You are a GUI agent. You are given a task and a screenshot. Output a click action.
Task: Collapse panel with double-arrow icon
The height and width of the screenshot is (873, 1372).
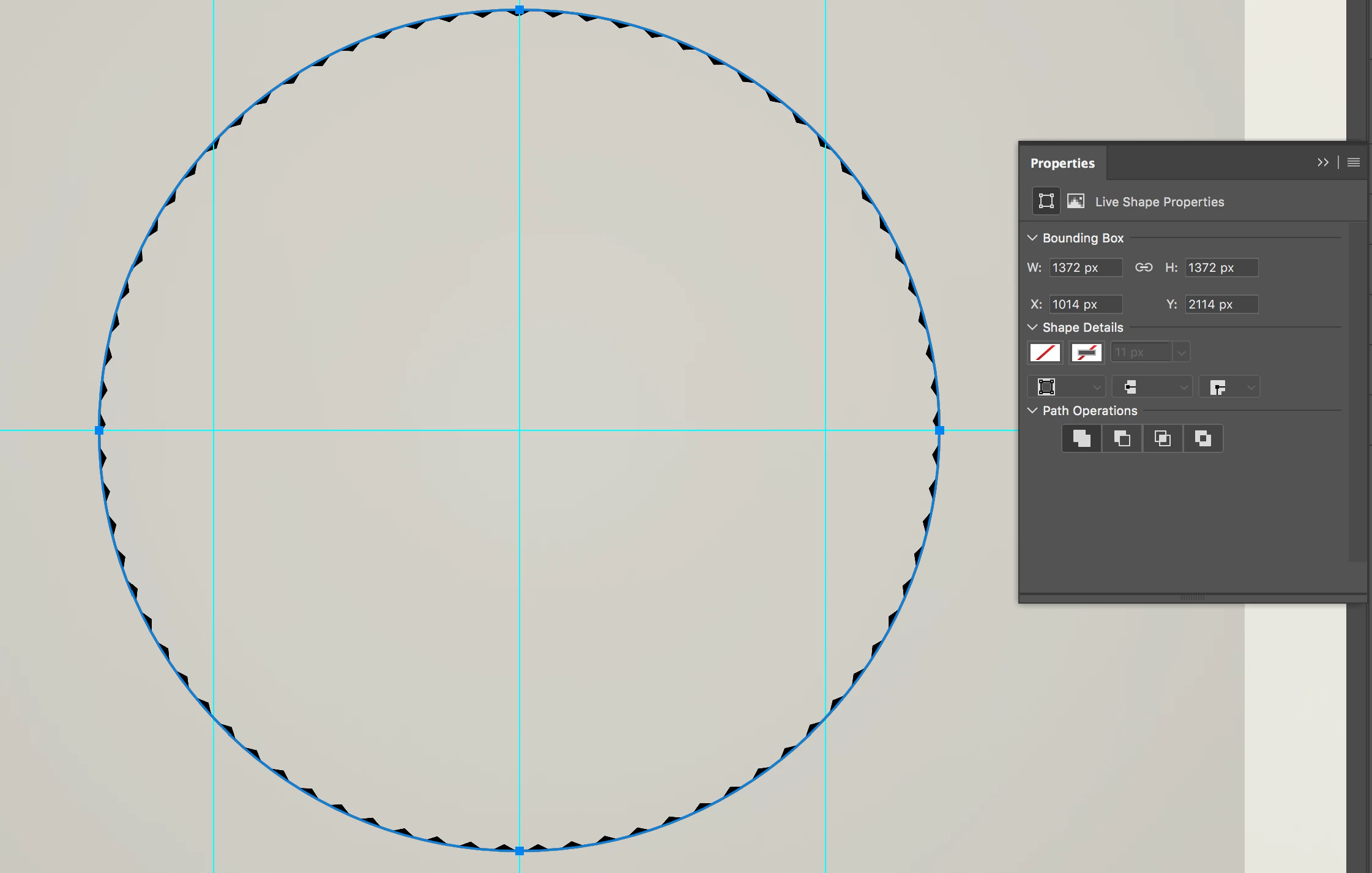[1322, 162]
